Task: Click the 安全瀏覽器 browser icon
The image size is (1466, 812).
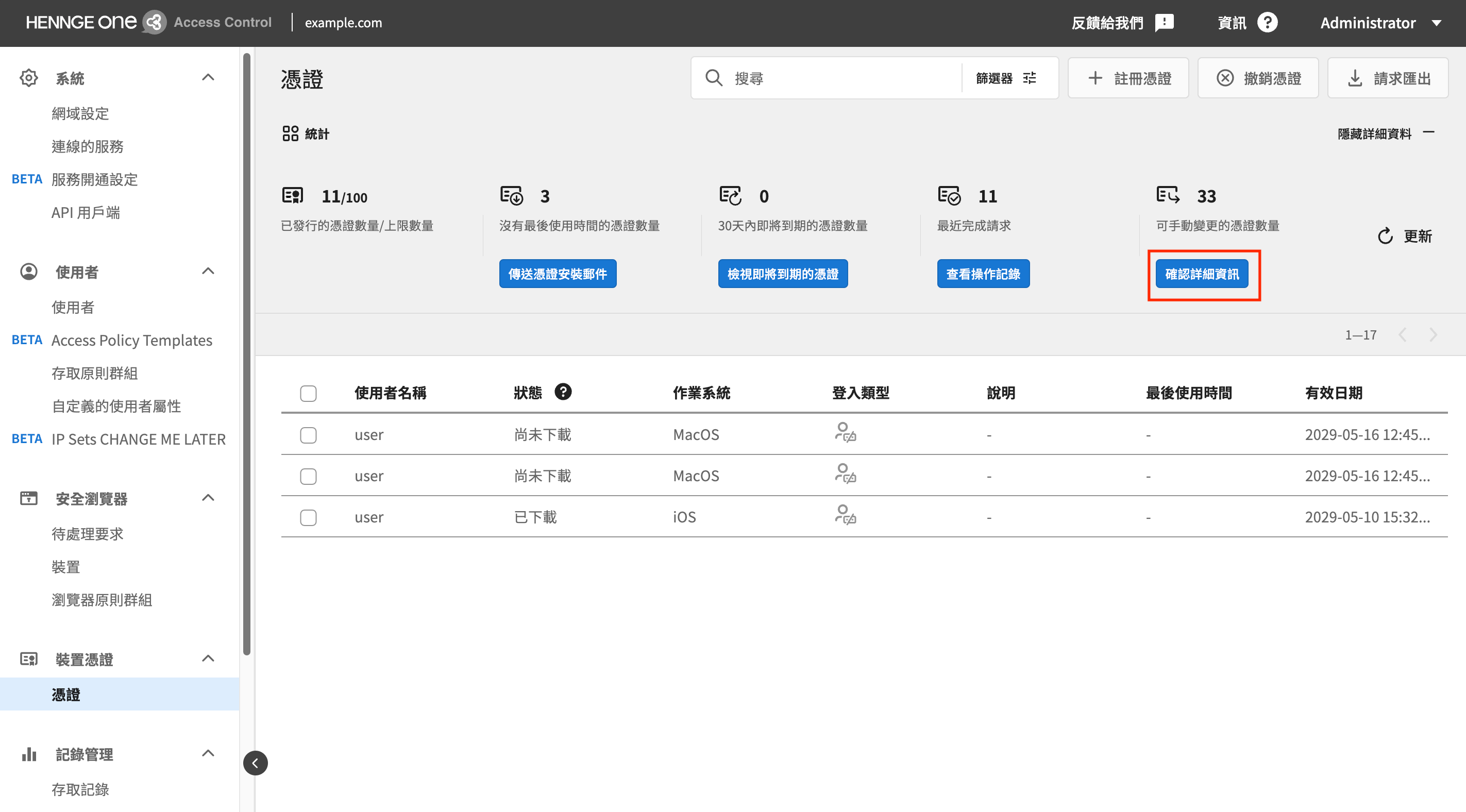Action: coord(28,498)
